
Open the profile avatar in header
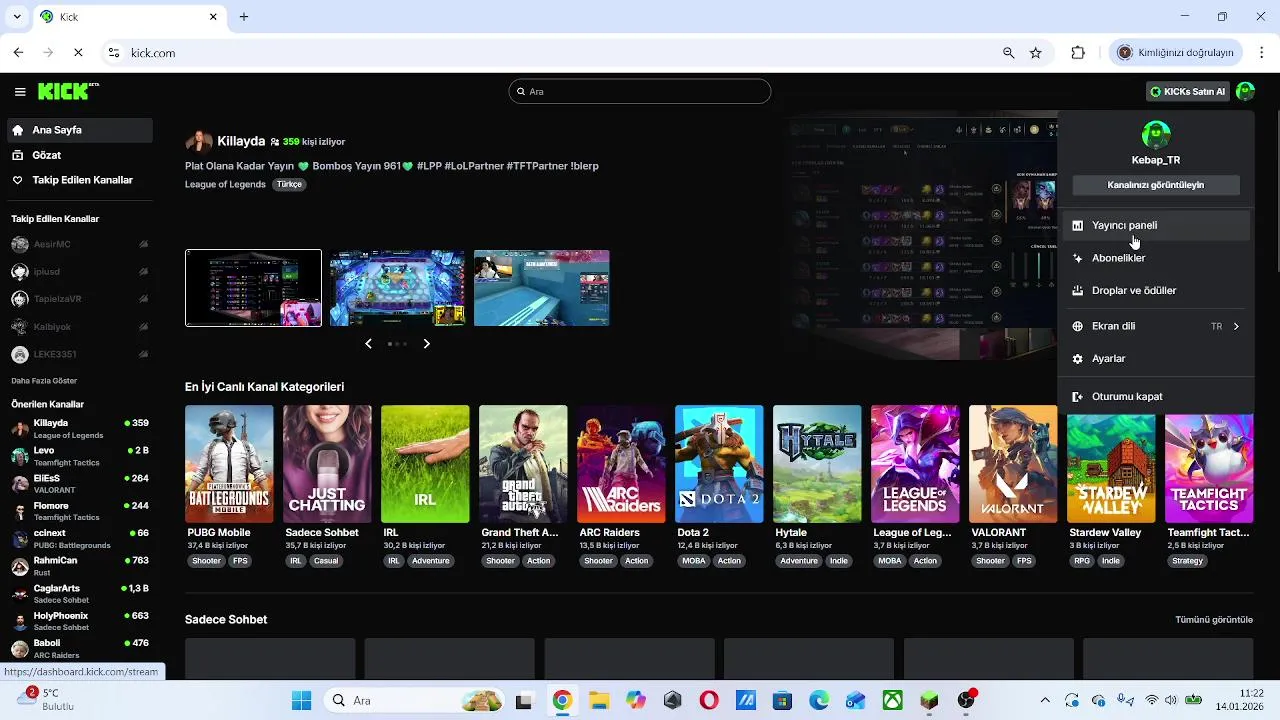tap(1245, 91)
